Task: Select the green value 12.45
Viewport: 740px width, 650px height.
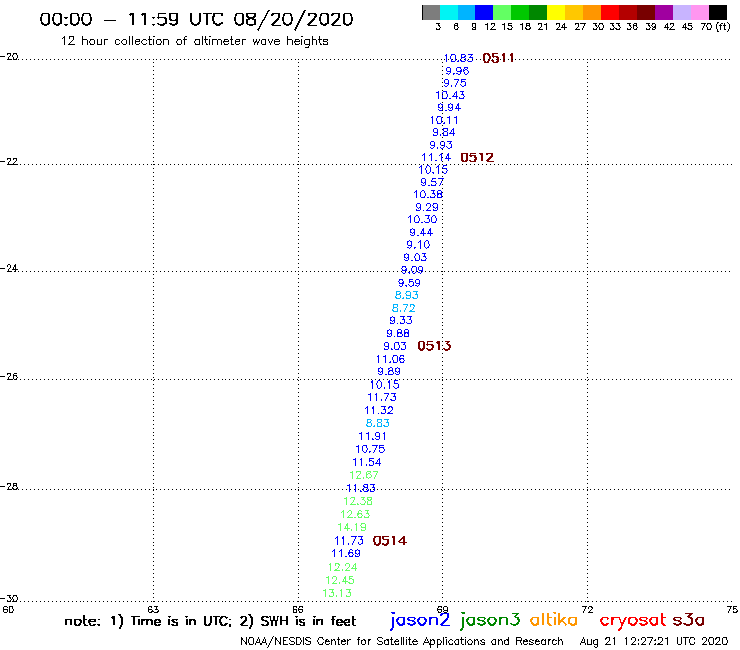Action: tap(340, 580)
